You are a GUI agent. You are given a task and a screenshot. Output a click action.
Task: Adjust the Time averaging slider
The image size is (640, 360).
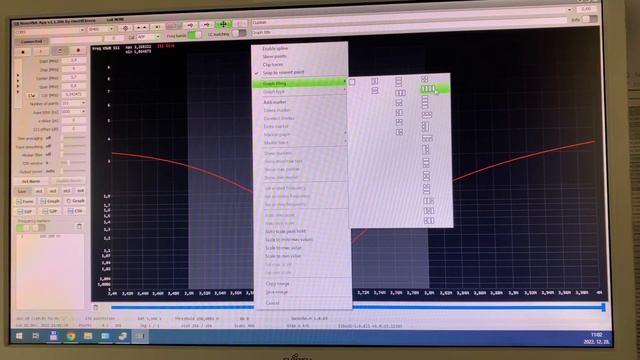pos(74,138)
